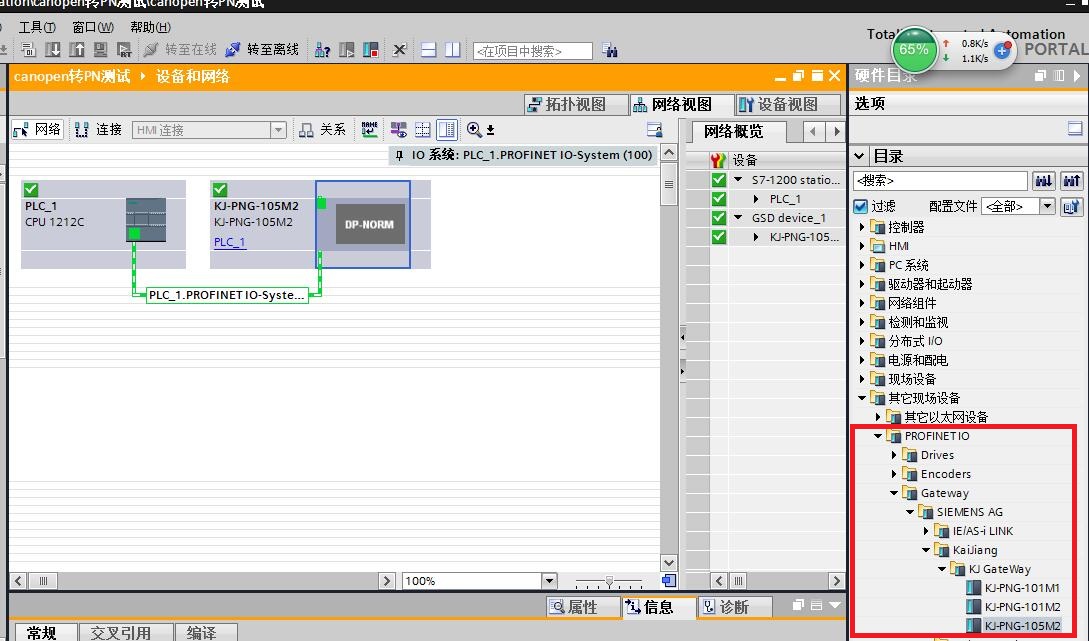Click the zoom slider below the network canvas
The image size is (1089, 641).
(608, 581)
